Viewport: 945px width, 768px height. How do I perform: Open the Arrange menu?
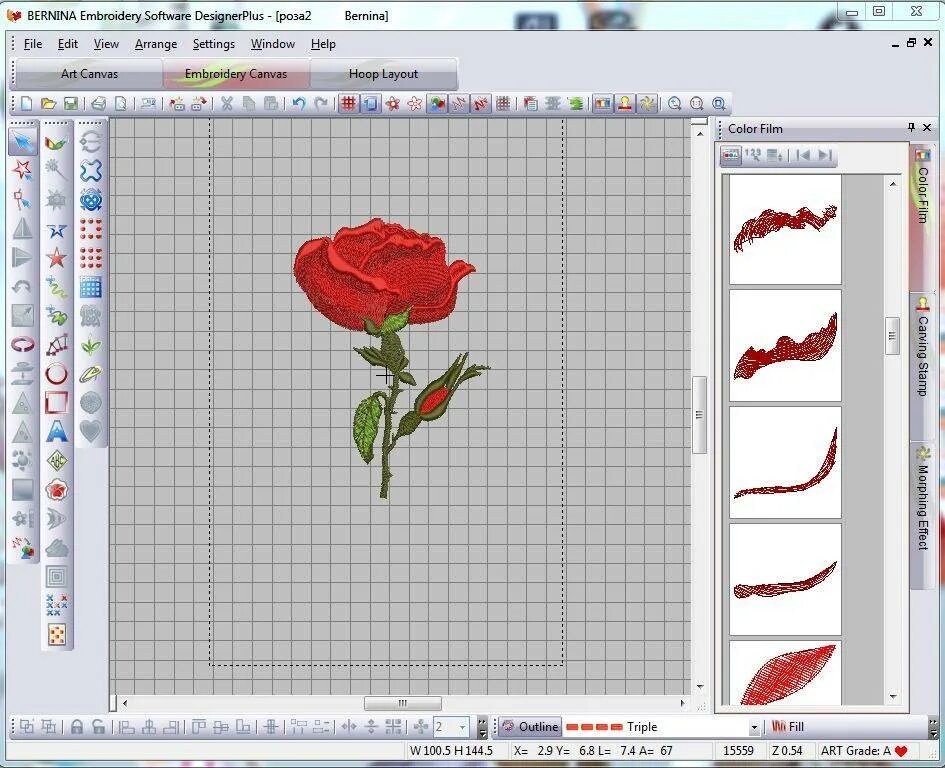156,44
